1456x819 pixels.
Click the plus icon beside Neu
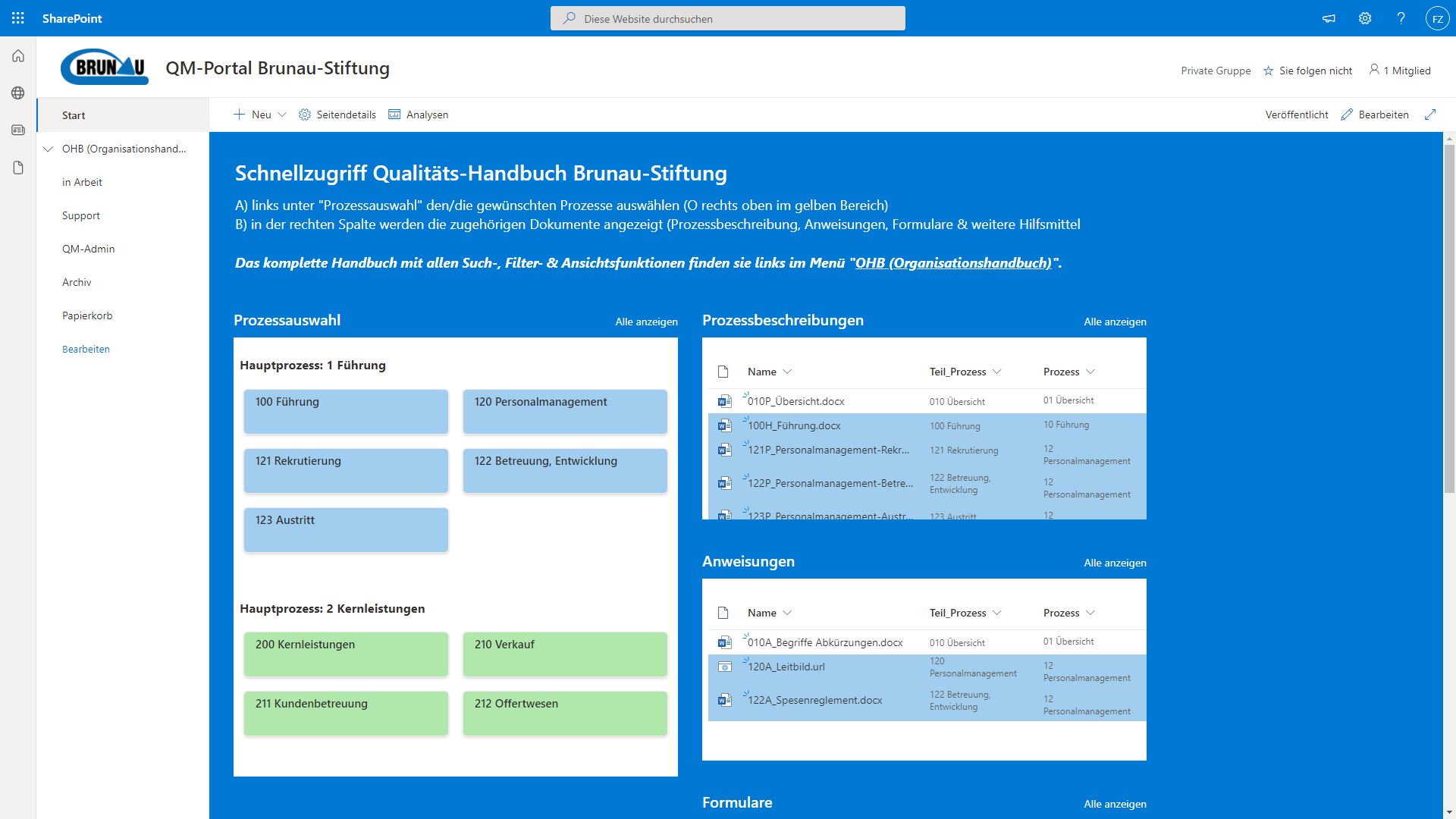[x=239, y=115]
